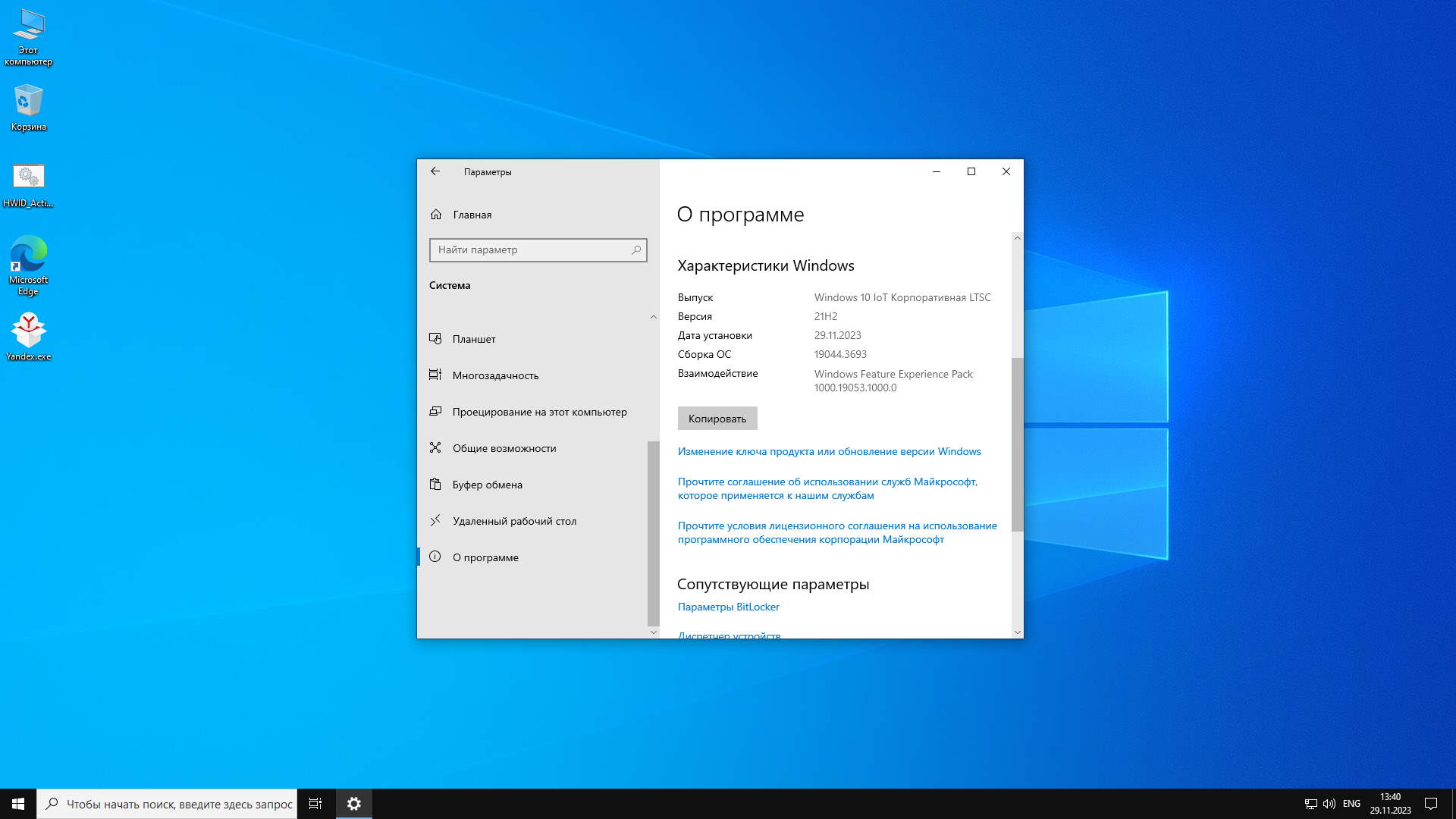This screenshot has height=819, width=1456.
Task: Open the product key change link
Action: (829, 451)
